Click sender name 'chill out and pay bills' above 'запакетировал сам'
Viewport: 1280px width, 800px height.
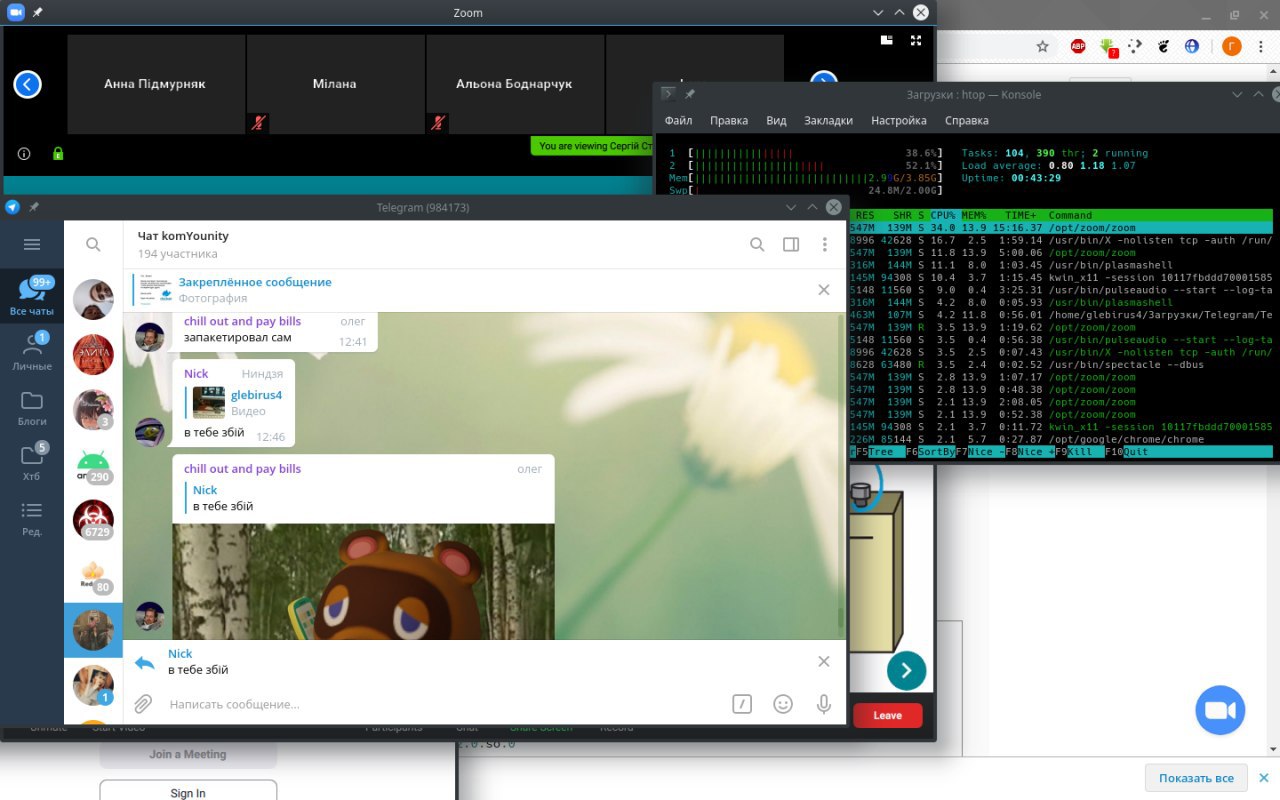point(242,321)
